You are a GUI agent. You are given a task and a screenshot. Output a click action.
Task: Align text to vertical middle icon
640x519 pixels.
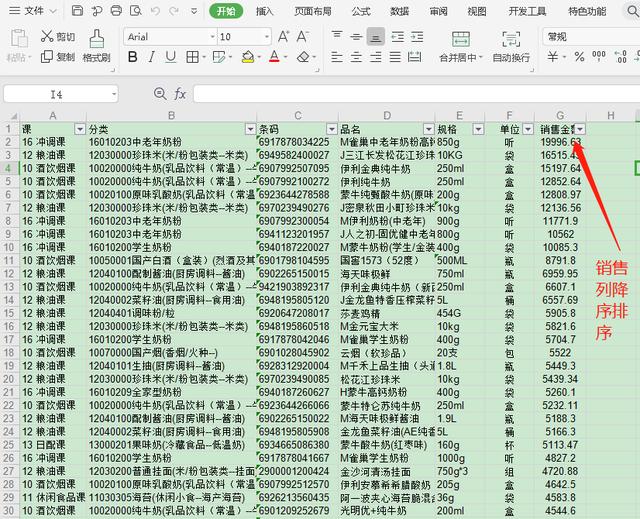(356, 37)
